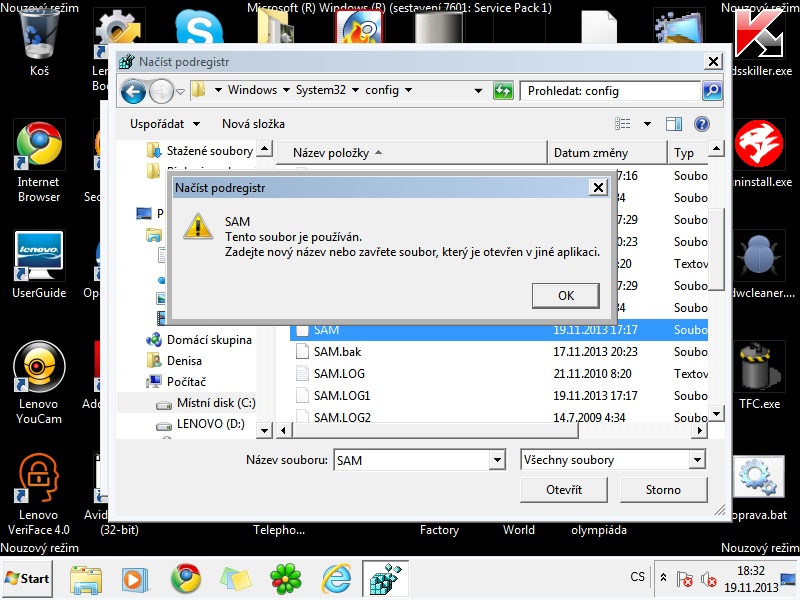Screen dimensions: 800x600
Task: Sort by Datum změny column header
Action: (x=591, y=153)
